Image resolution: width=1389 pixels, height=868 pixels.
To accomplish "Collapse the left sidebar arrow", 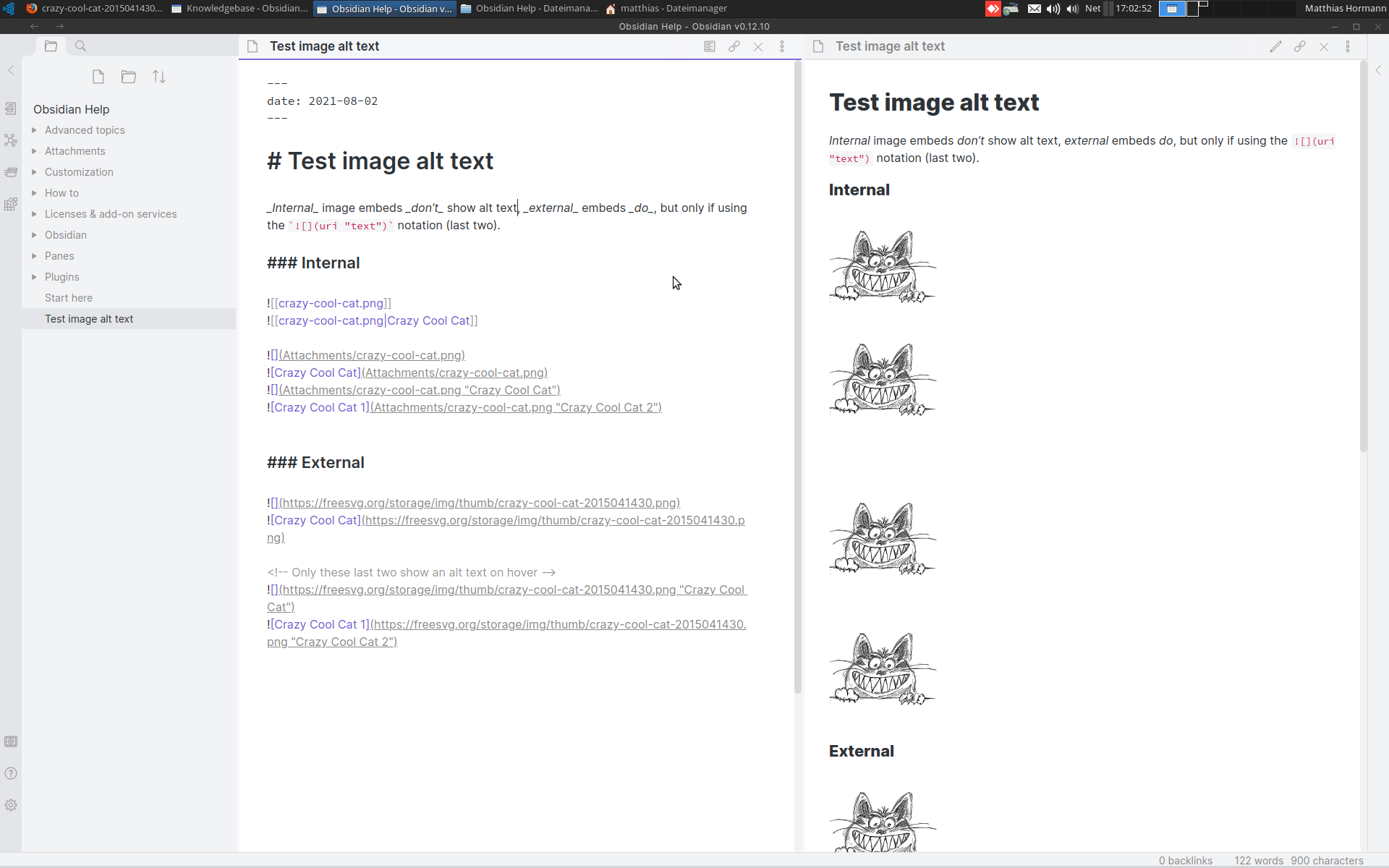I will tap(11, 70).
